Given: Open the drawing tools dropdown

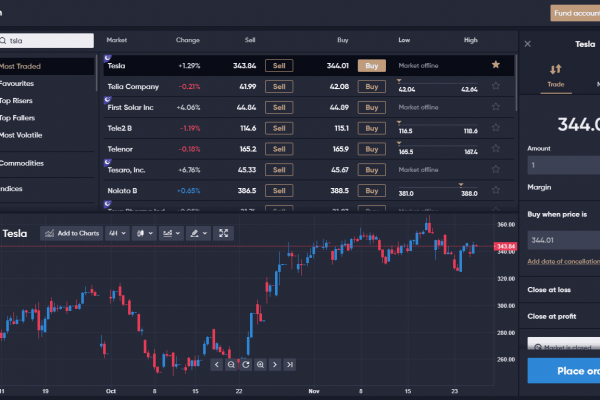Looking at the screenshot, I should point(198,233).
